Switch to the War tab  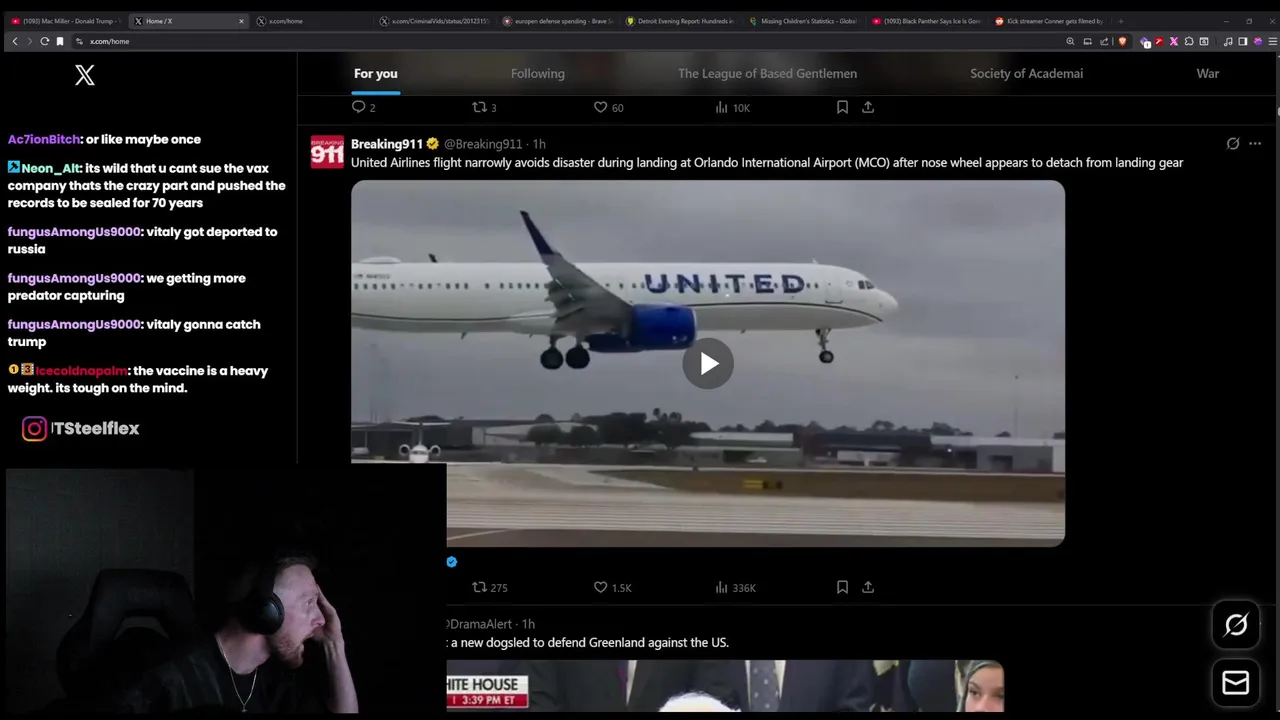click(1208, 73)
